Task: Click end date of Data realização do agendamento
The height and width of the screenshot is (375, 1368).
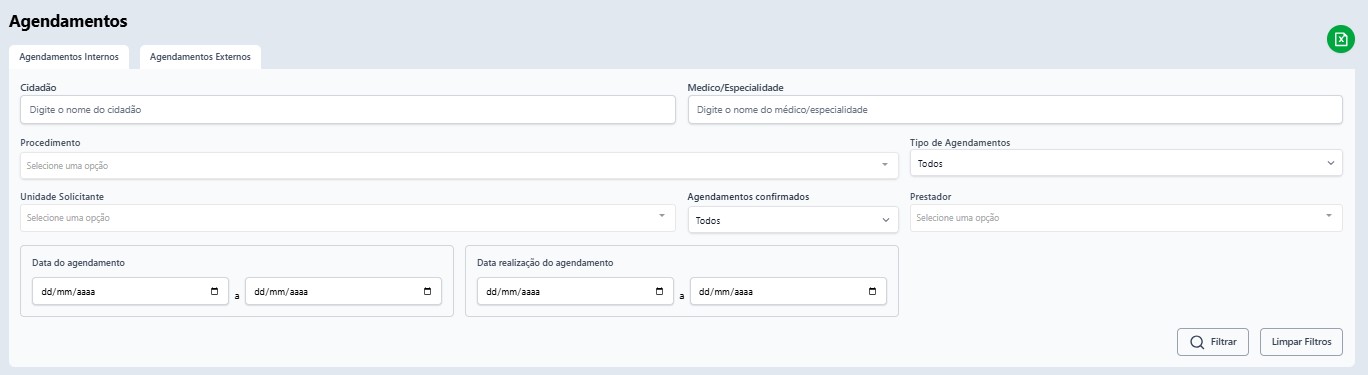Action: coord(788,292)
